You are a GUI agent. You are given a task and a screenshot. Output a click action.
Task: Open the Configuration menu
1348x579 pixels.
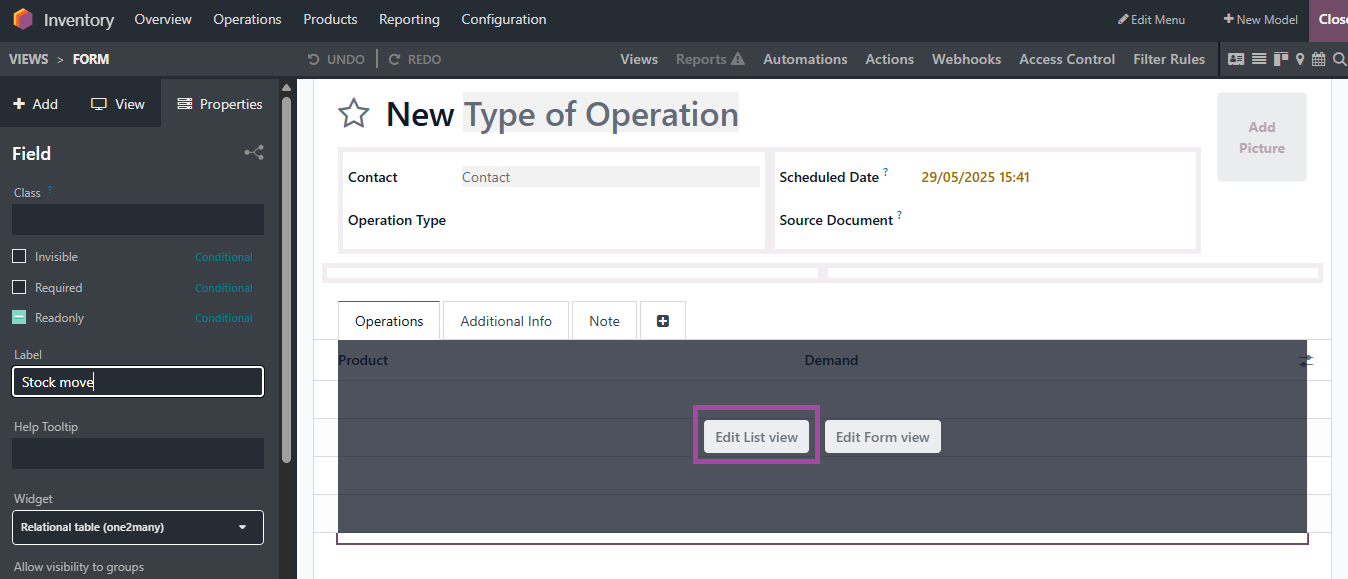504,19
